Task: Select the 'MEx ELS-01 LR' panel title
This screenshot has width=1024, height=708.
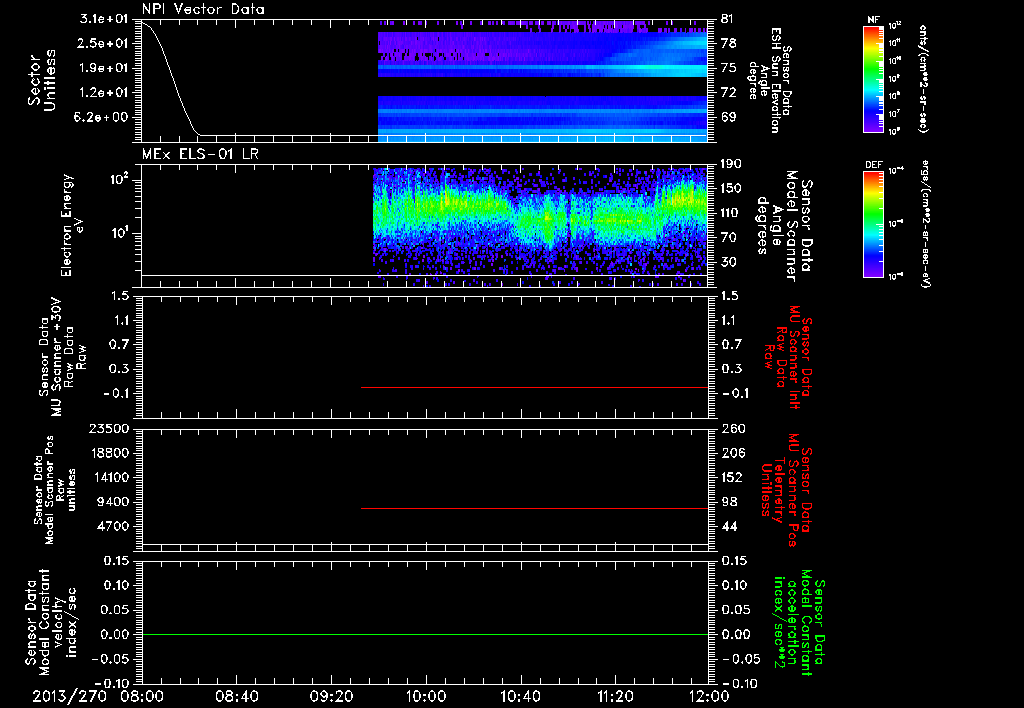Action: 200,154
